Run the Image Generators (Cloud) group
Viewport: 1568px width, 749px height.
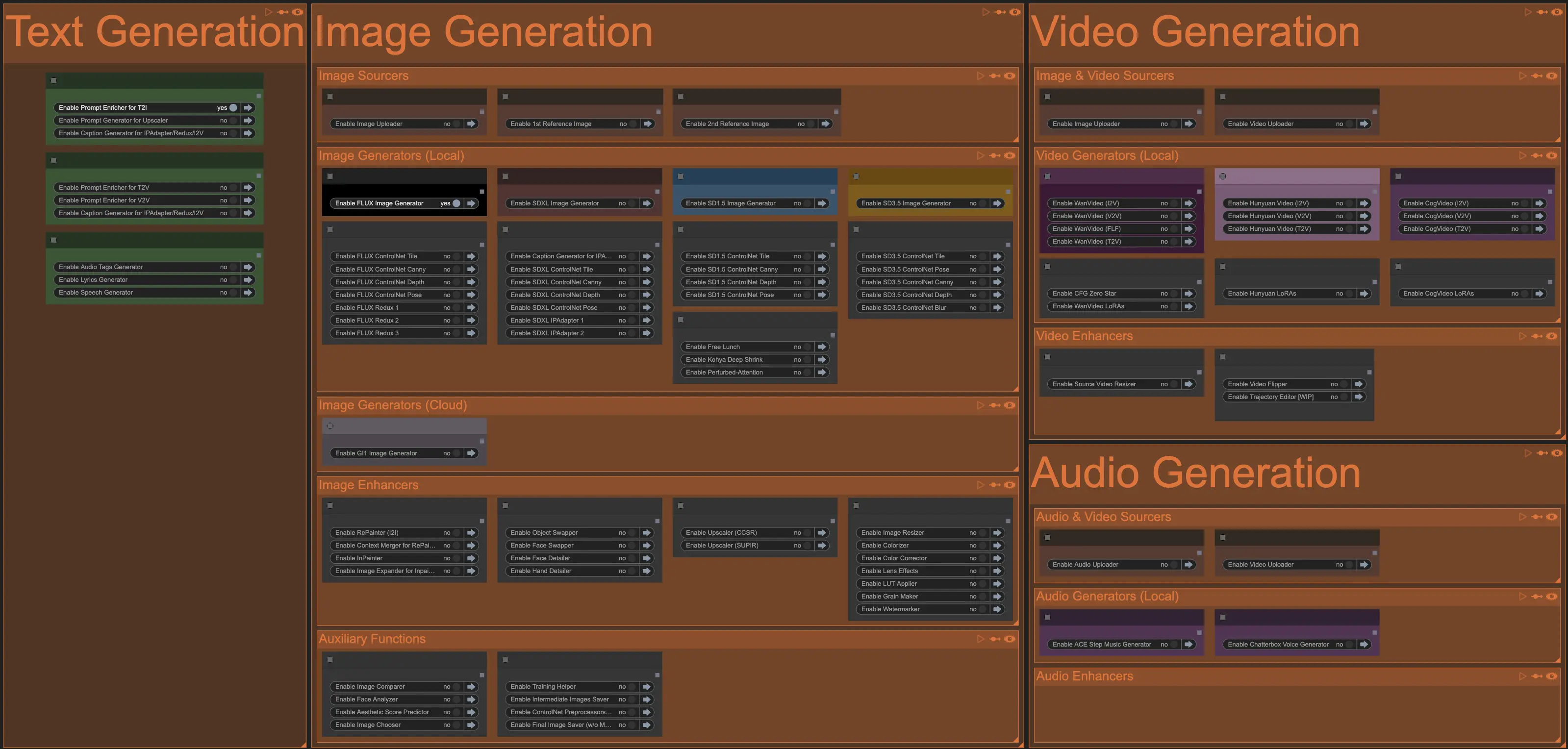pos(980,404)
